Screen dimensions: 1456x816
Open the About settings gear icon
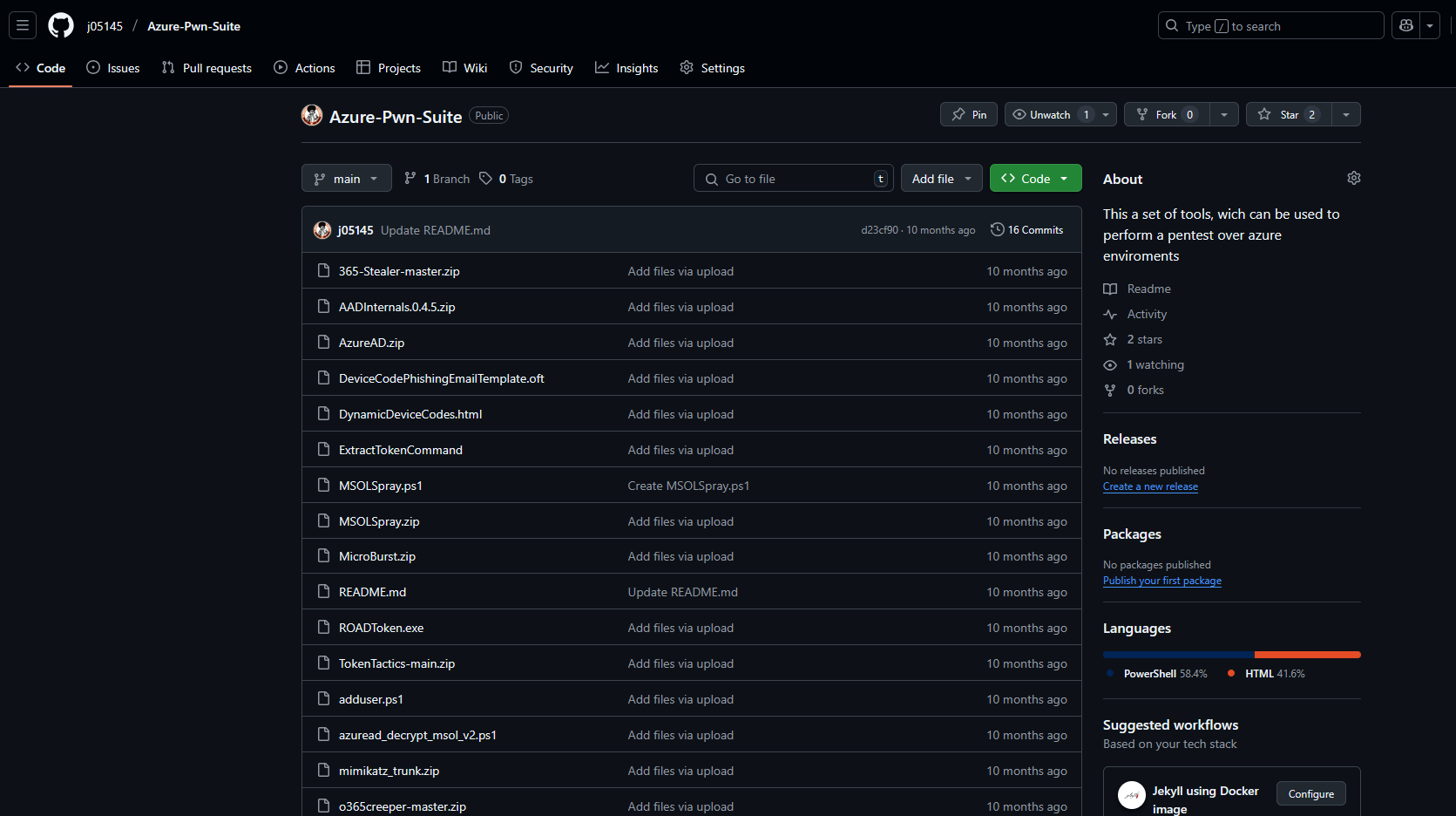click(x=1353, y=178)
